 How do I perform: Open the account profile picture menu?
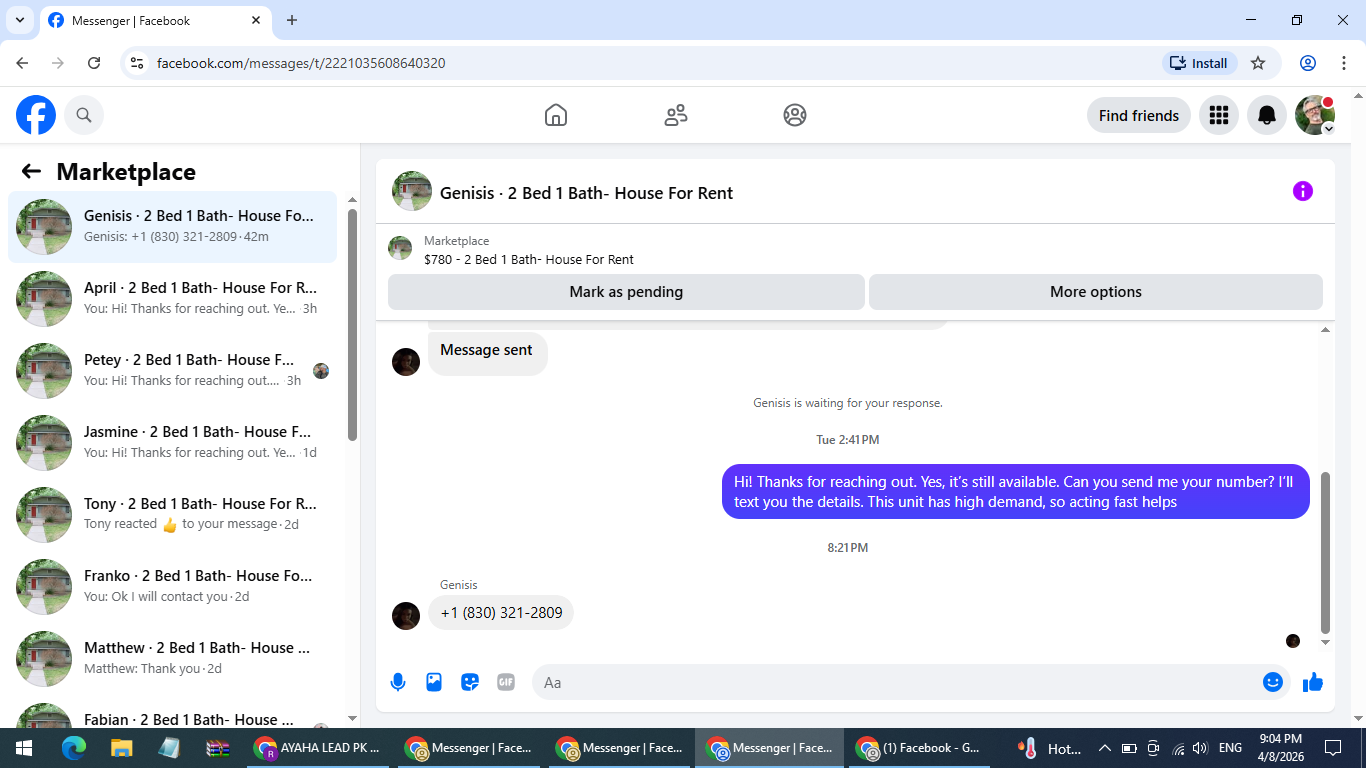coord(1315,115)
